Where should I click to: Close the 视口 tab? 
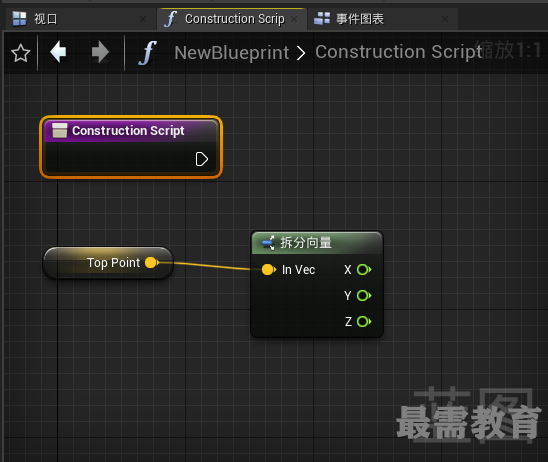(x=143, y=19)
